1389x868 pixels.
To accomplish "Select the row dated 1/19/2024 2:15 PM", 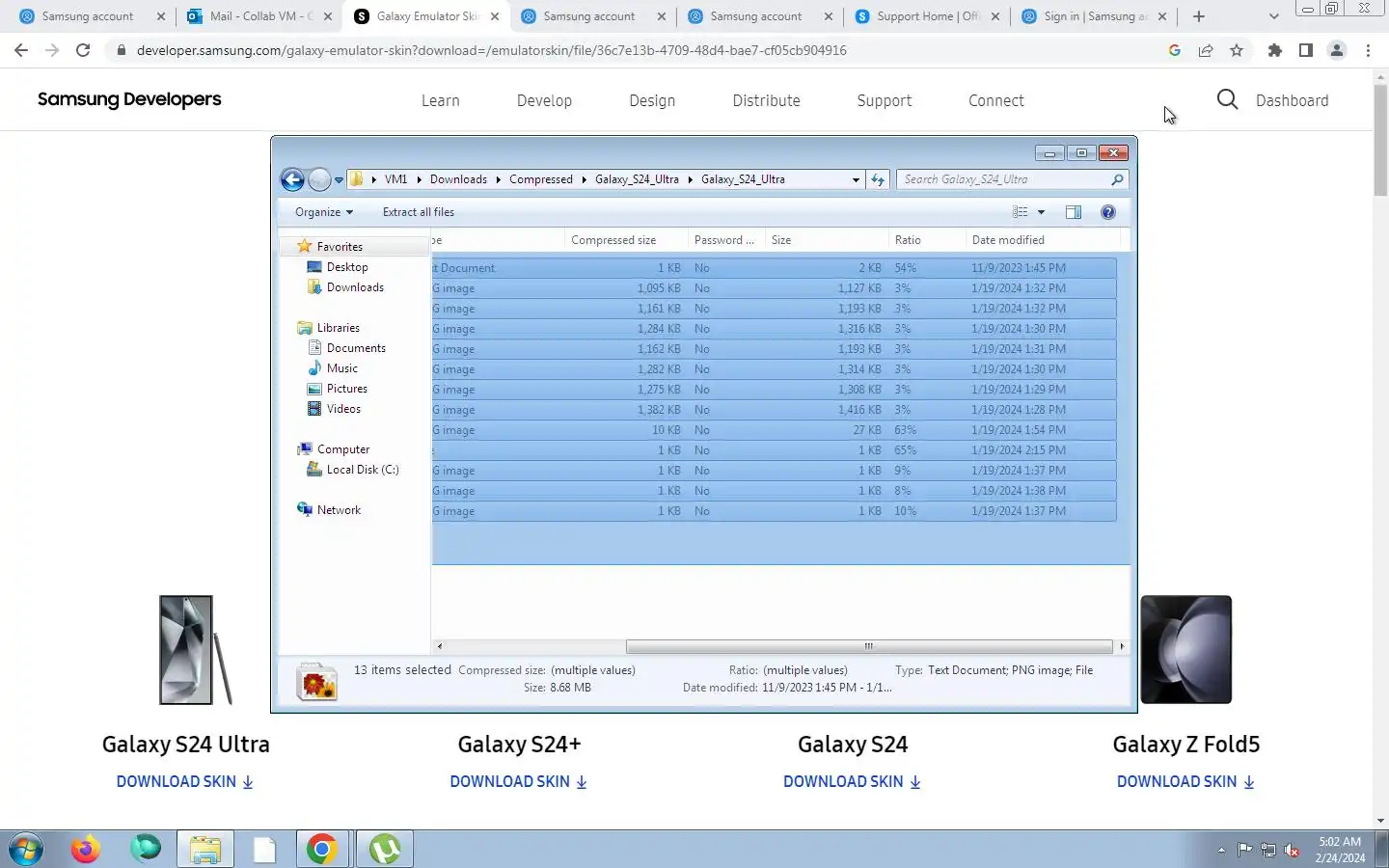I will 774,450.
